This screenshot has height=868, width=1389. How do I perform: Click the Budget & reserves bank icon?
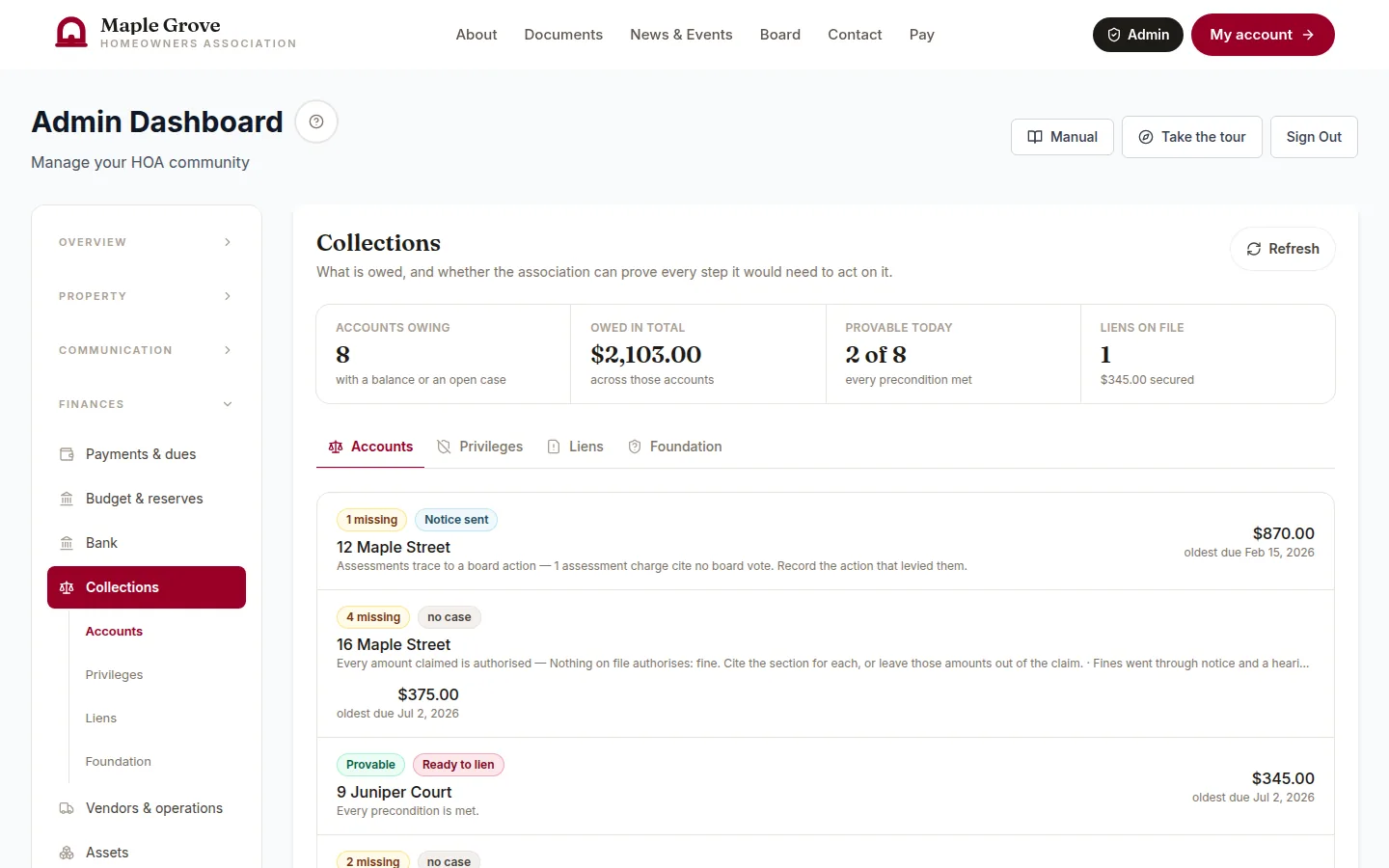(67, 499)
